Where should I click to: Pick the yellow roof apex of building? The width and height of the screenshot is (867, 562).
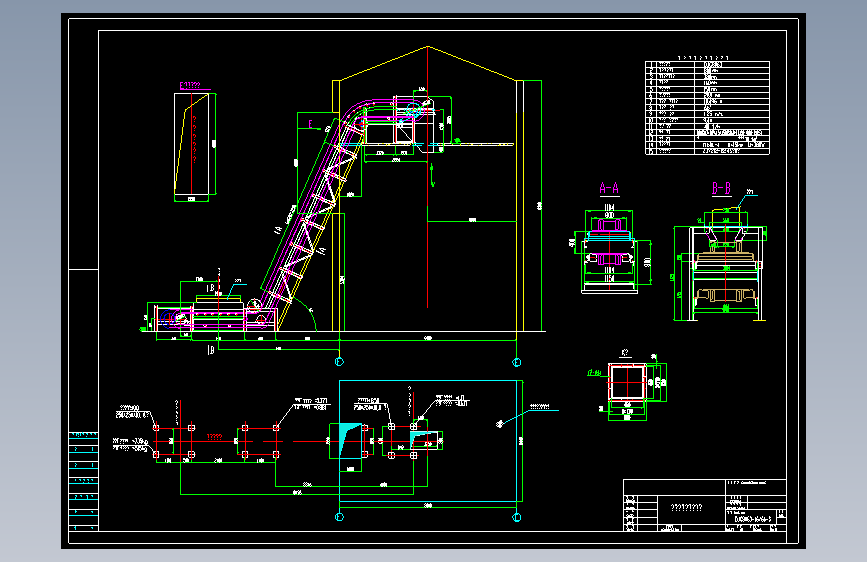pyautogui.click(x=427, y=47)
